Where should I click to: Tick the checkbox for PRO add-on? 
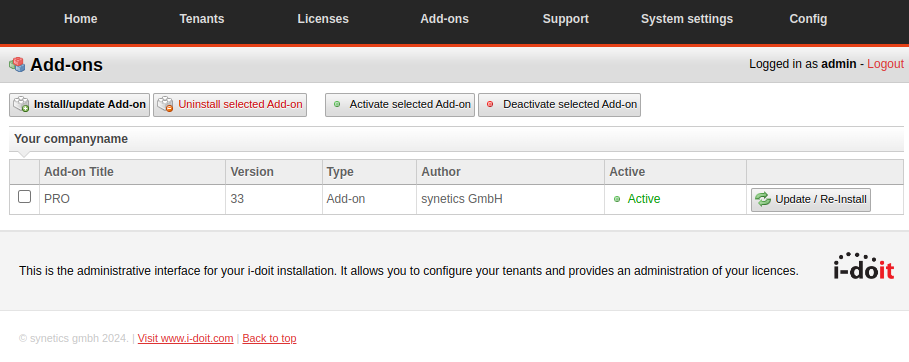coord(24,197)
